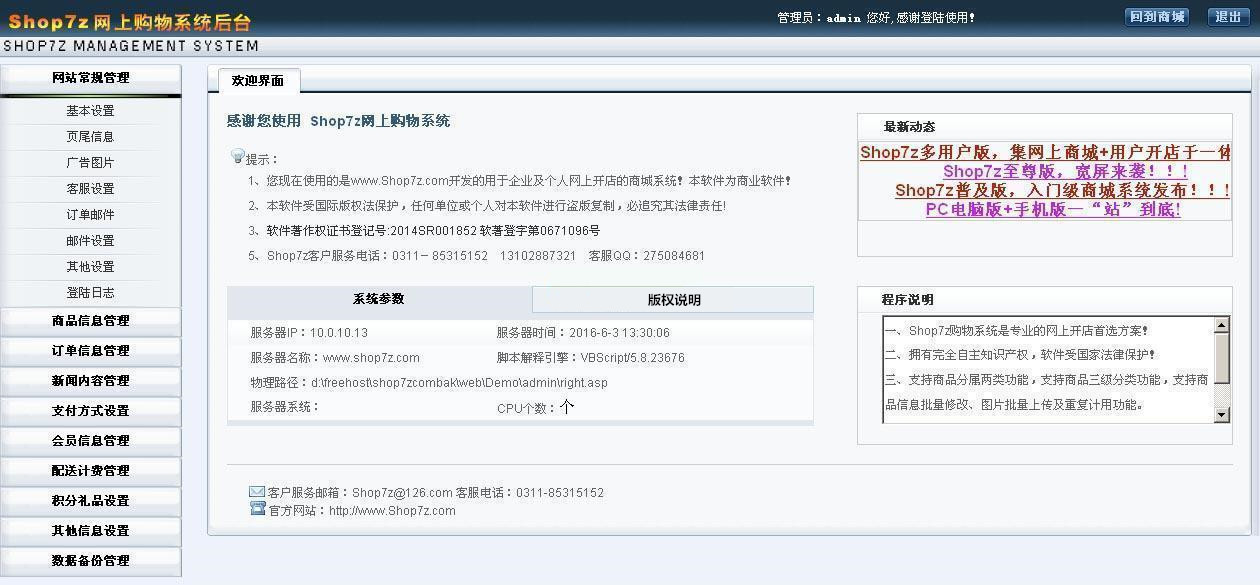1260x585 pixels.
Task: Click the 管理员：admin greeting text
Action: (876, 18)
